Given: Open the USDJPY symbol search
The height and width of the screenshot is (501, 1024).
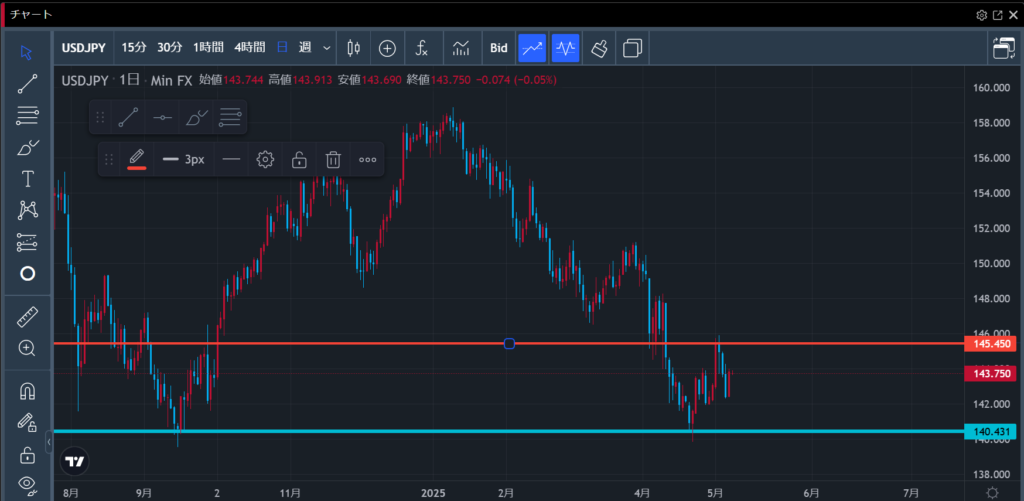Looking at the screenshot, I should tap(84, 48).
